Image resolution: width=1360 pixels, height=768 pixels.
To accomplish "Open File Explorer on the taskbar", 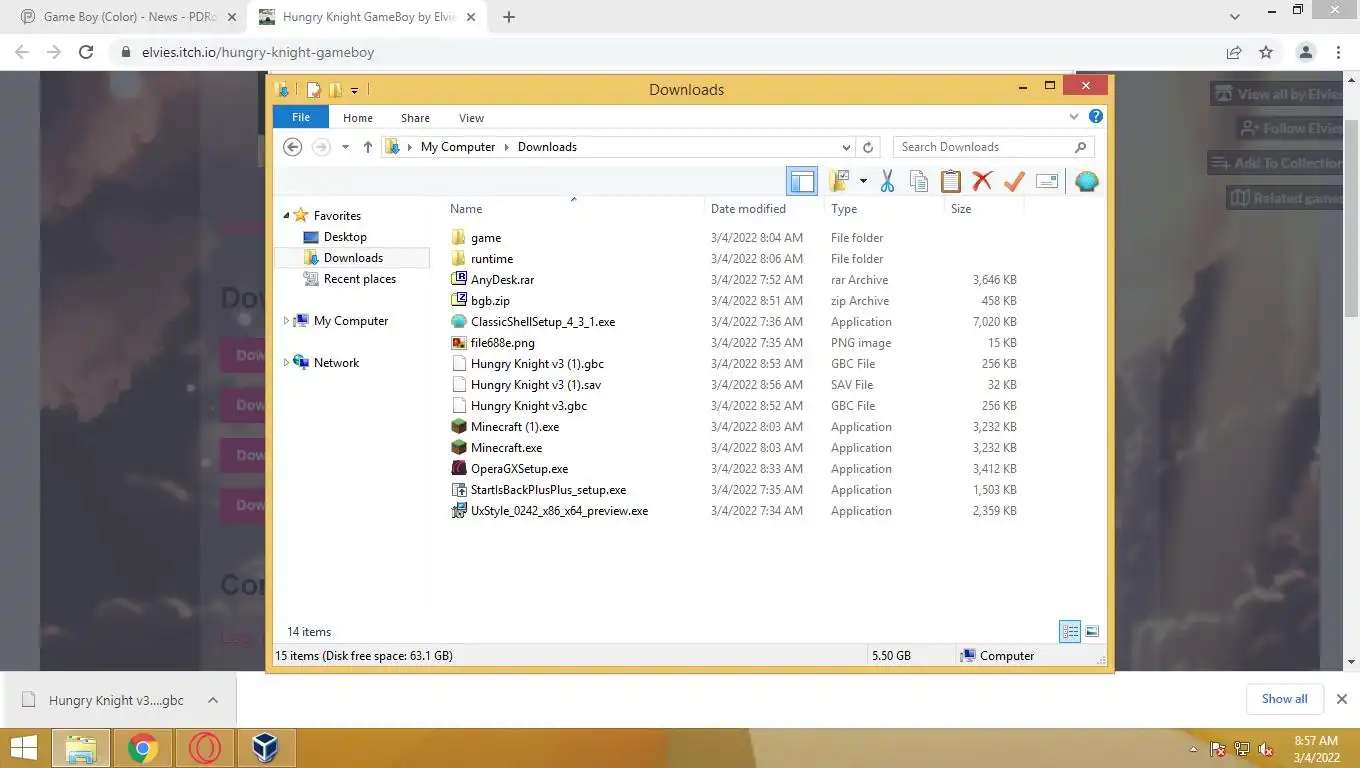I will click(x=81, y=748).
